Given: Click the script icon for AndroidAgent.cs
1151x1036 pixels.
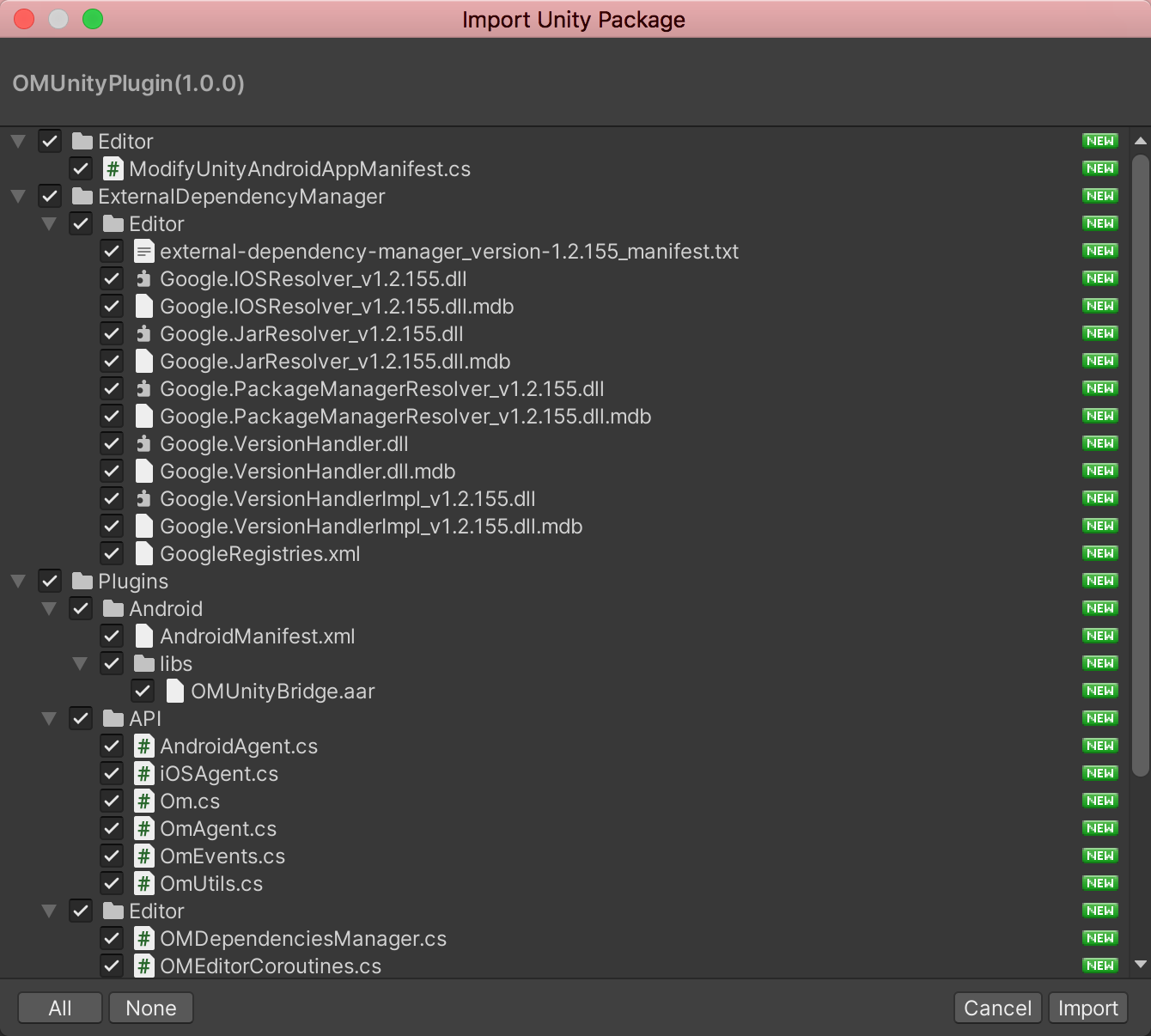Looking at the screenshot, I should pyautogui.click(x=144, y=747).
